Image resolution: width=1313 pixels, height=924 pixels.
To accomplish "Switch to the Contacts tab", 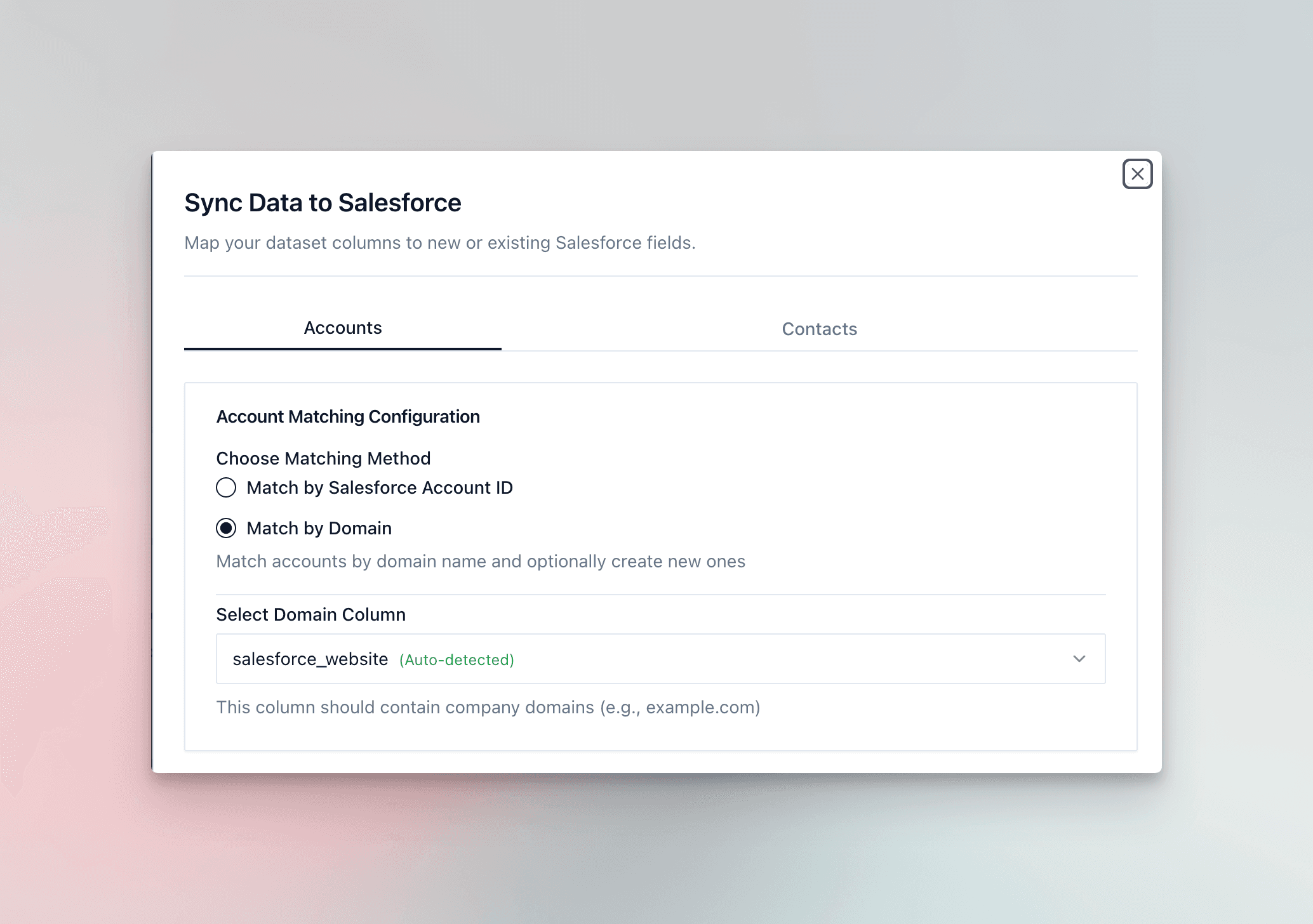I will pos(819,329).
